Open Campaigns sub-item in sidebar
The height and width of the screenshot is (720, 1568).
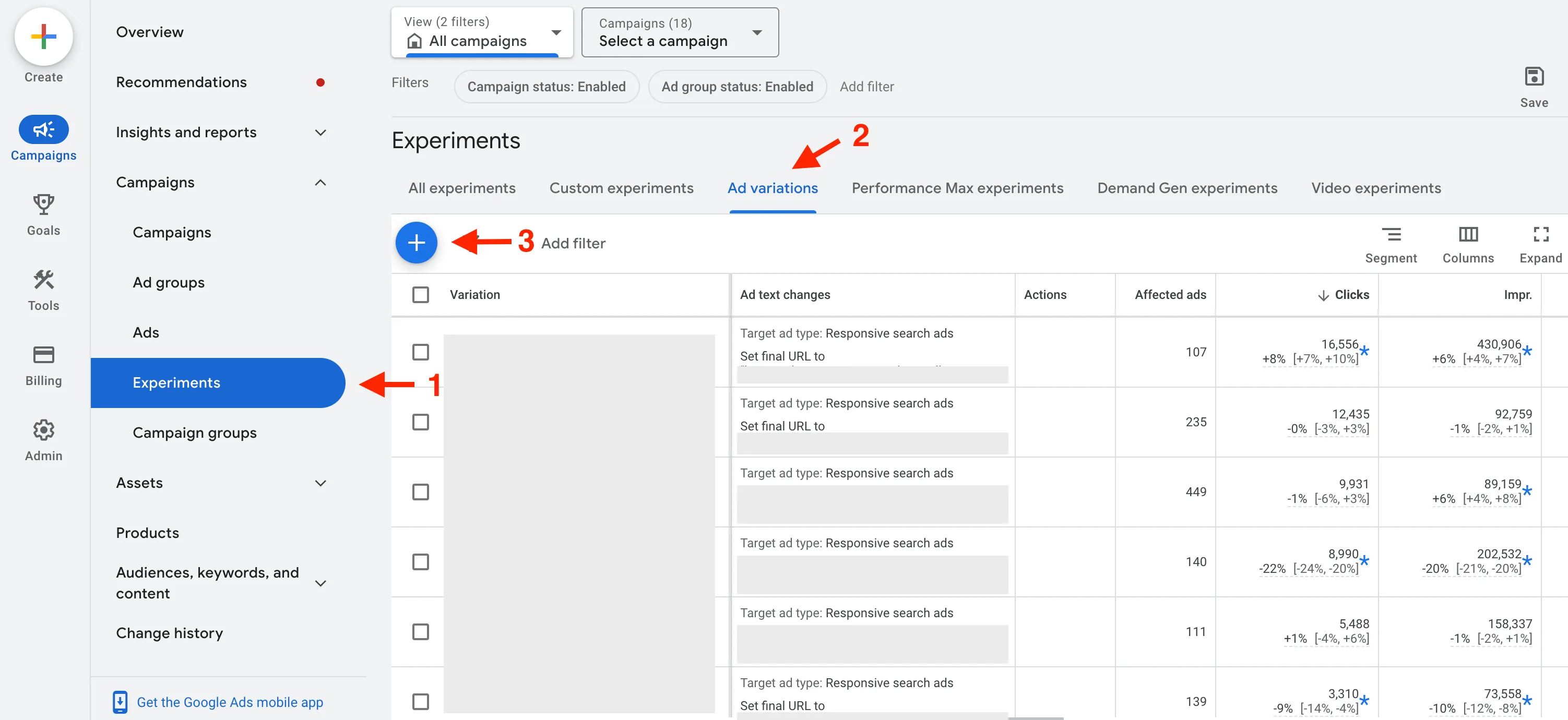coord(172,233)
